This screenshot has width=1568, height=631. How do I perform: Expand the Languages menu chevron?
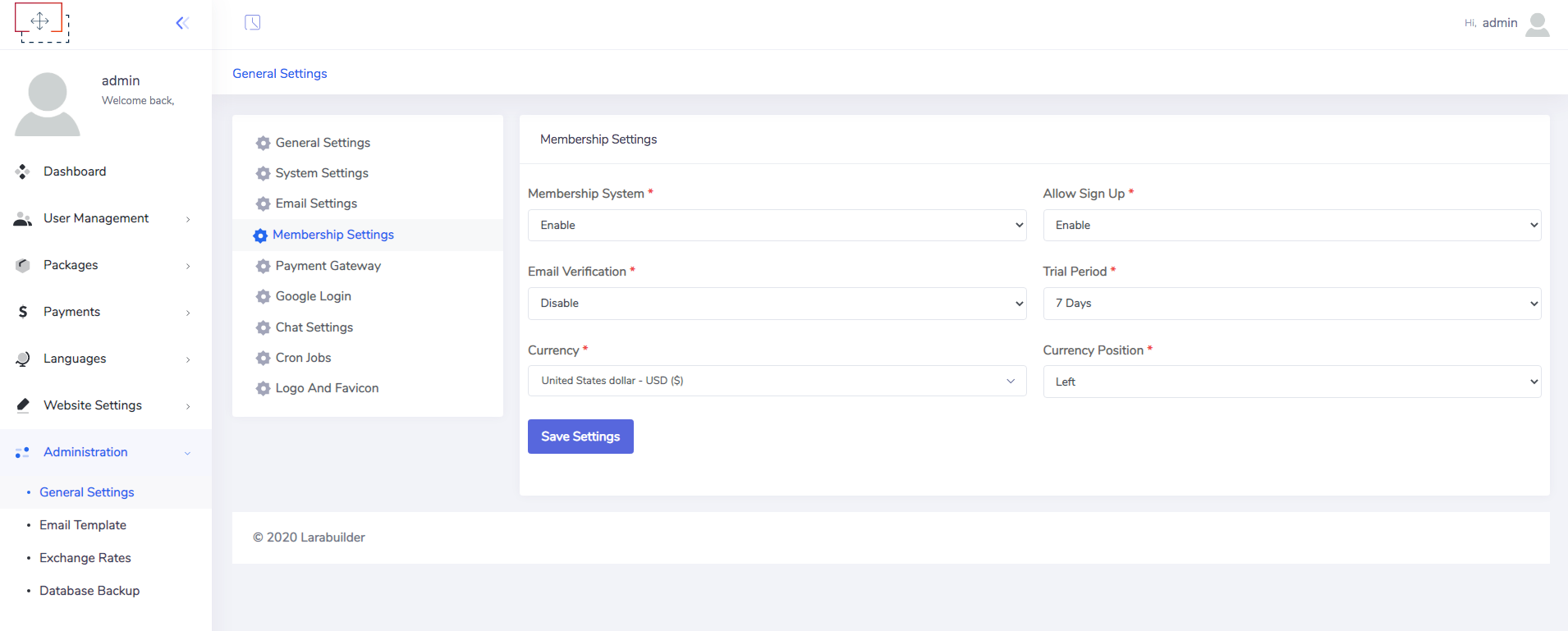coord(188,359)
